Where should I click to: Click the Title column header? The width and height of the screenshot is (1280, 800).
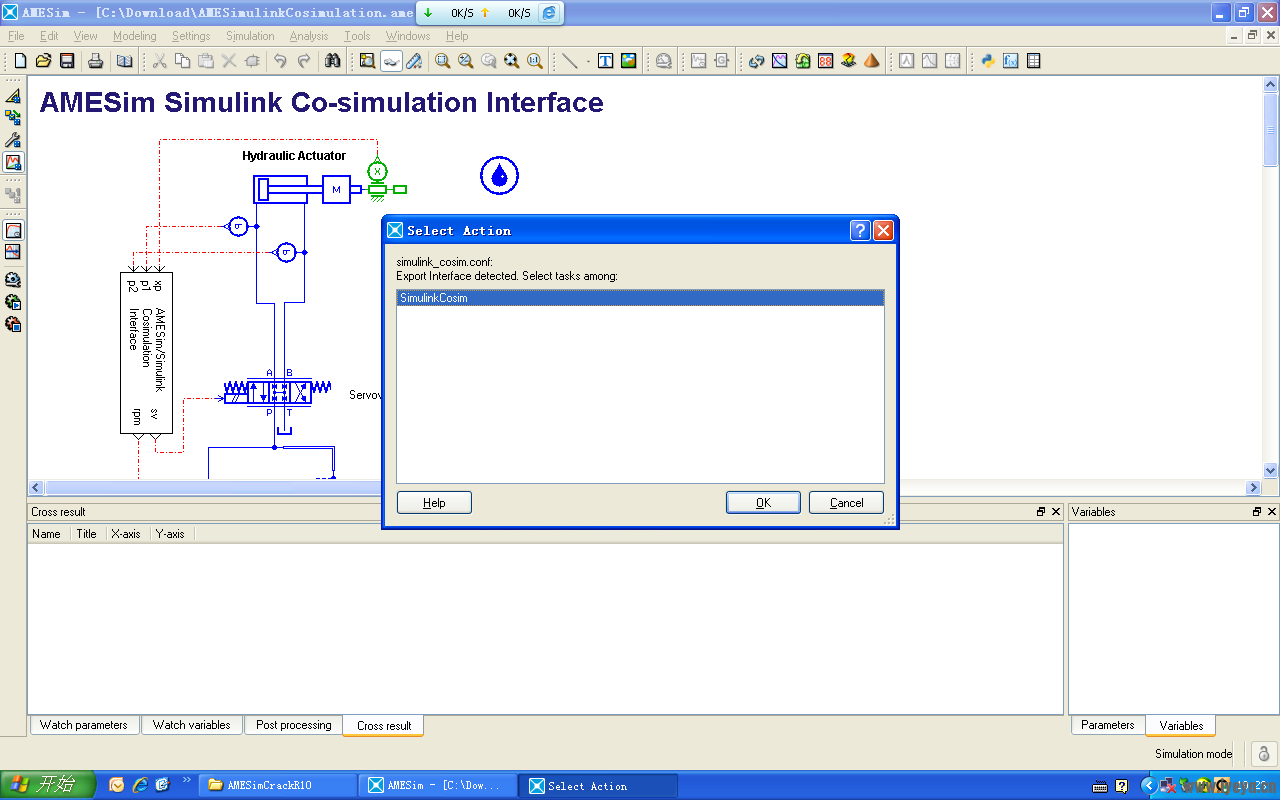click(x=87, y=534)
